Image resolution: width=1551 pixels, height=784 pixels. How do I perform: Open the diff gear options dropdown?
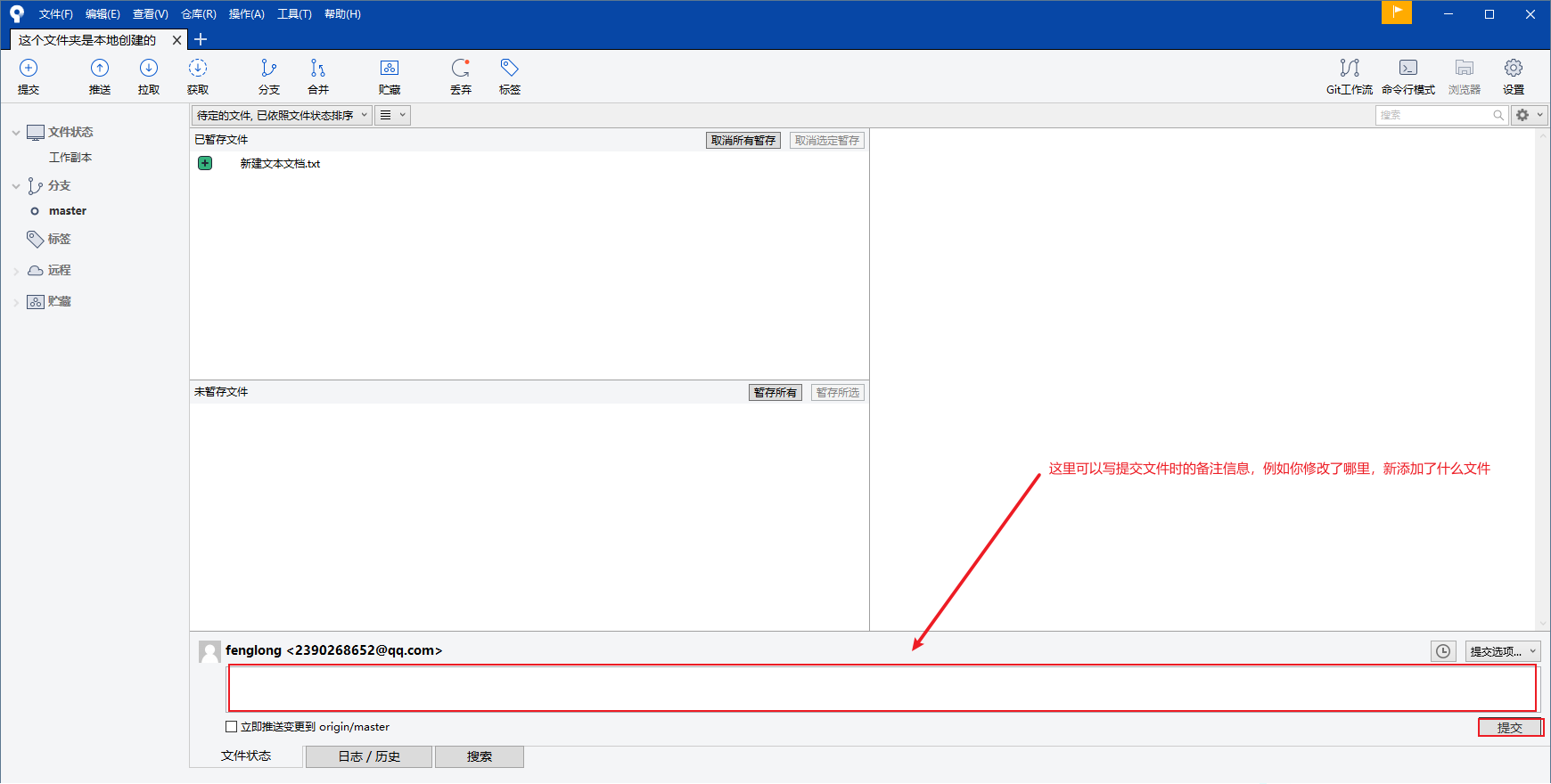1529,115
